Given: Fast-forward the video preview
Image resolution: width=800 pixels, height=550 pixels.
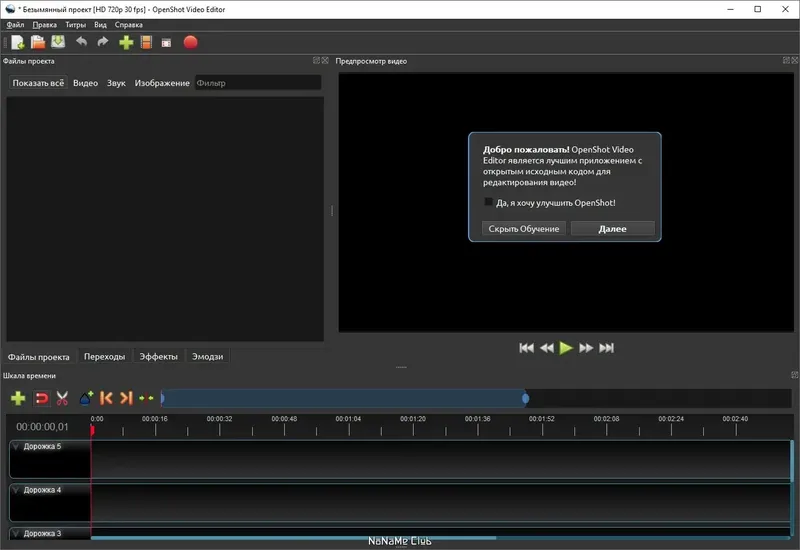Looking at the screenshot, I should pyautogui.click(x=586, y=348).
